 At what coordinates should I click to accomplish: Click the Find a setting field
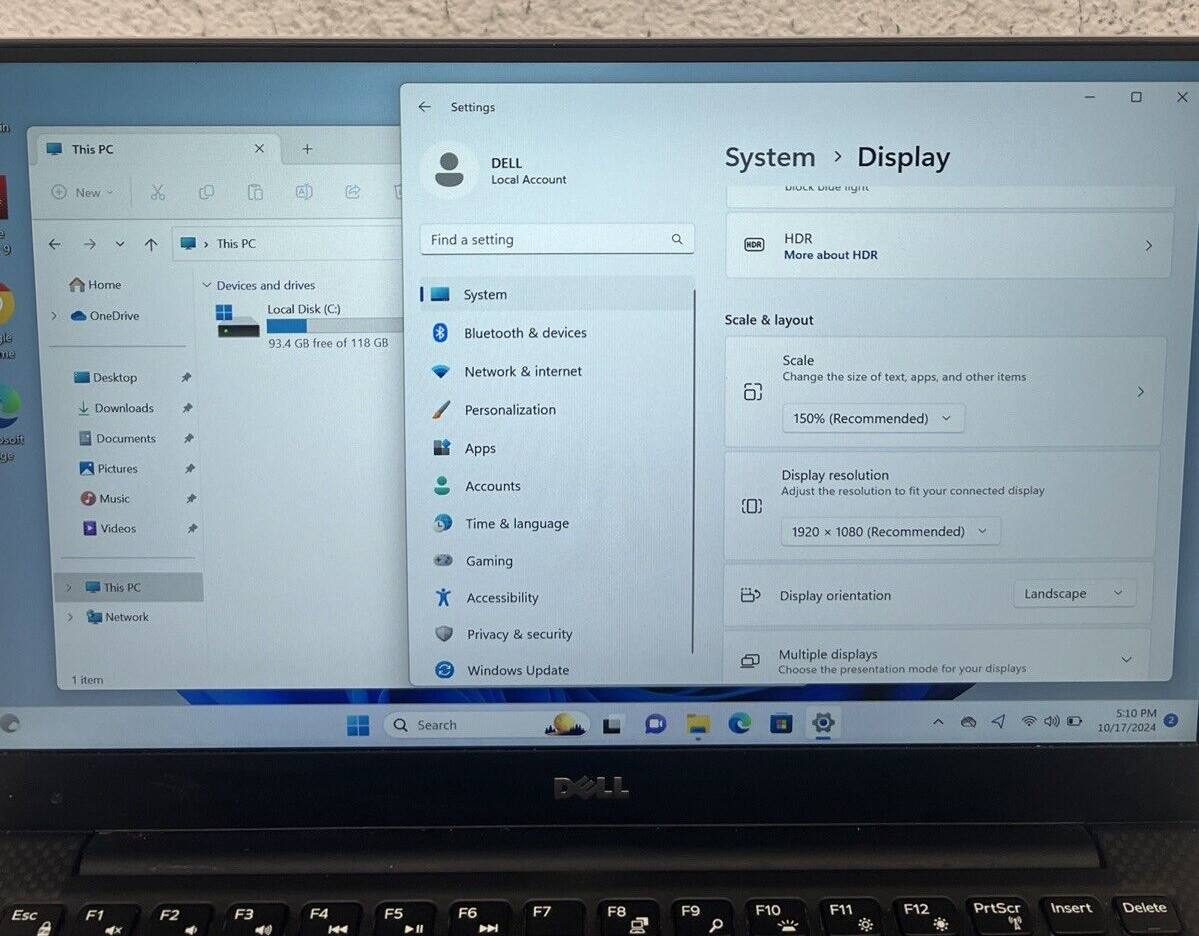[x=557, y=239]
